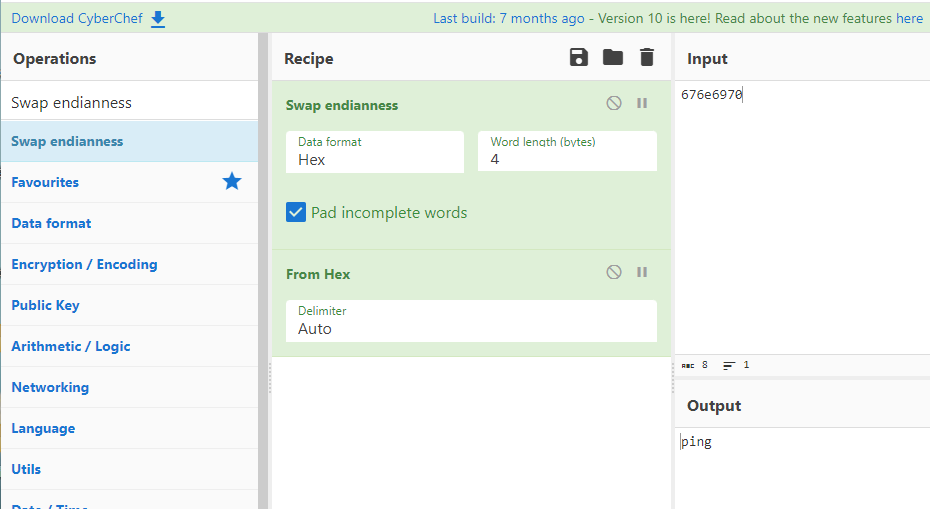Screen dimensions: 930x509
Task: Open the Delimiter Auto dropdown
Action: (x=472, y=321)
